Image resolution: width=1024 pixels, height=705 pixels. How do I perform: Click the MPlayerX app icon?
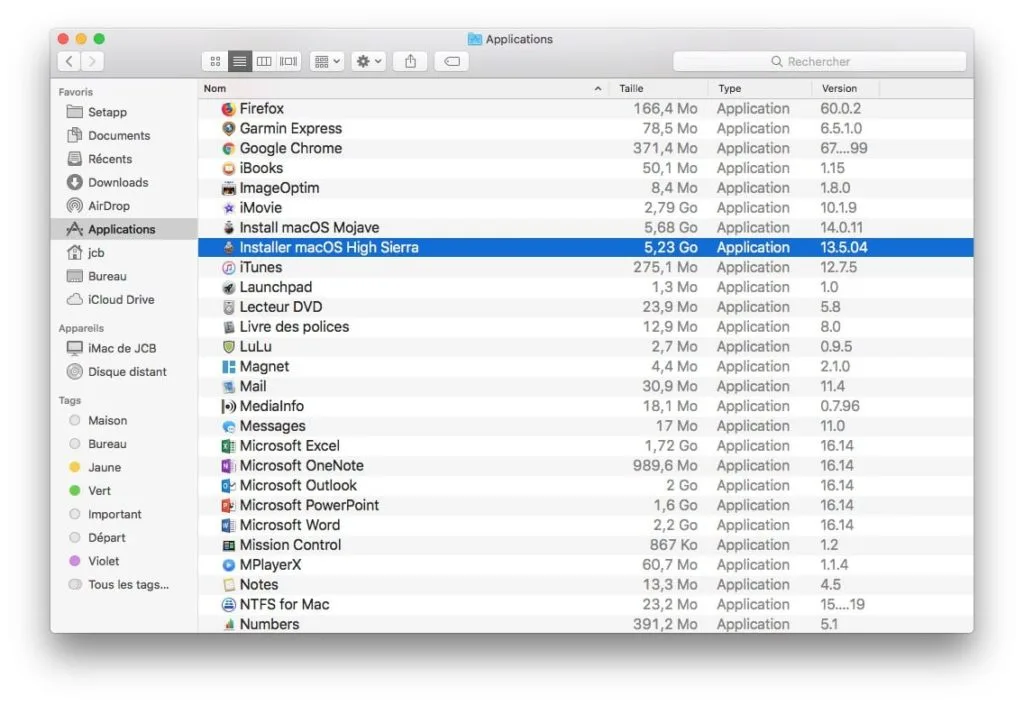click(x=228, y=565)
